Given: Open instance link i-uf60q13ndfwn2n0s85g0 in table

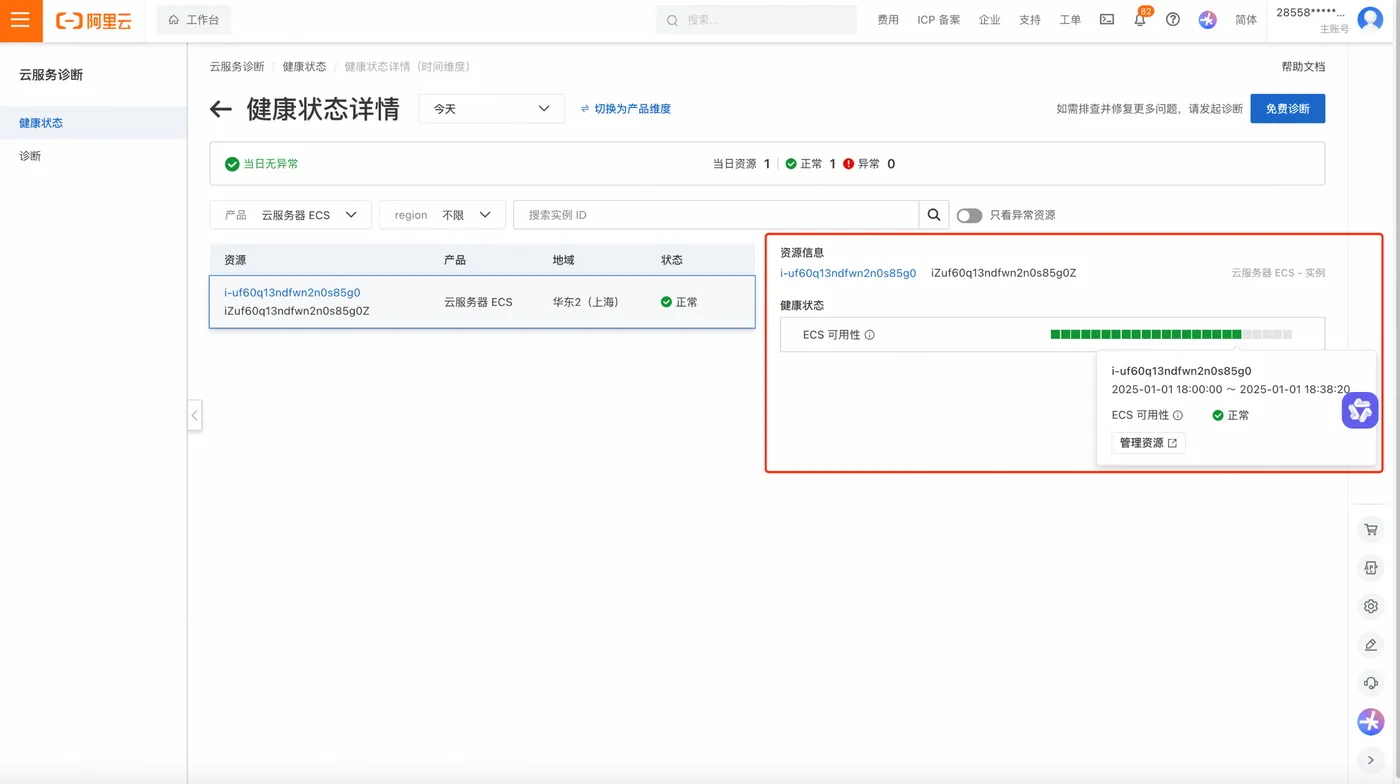Looking at the screenshot, I should [292, 293].
